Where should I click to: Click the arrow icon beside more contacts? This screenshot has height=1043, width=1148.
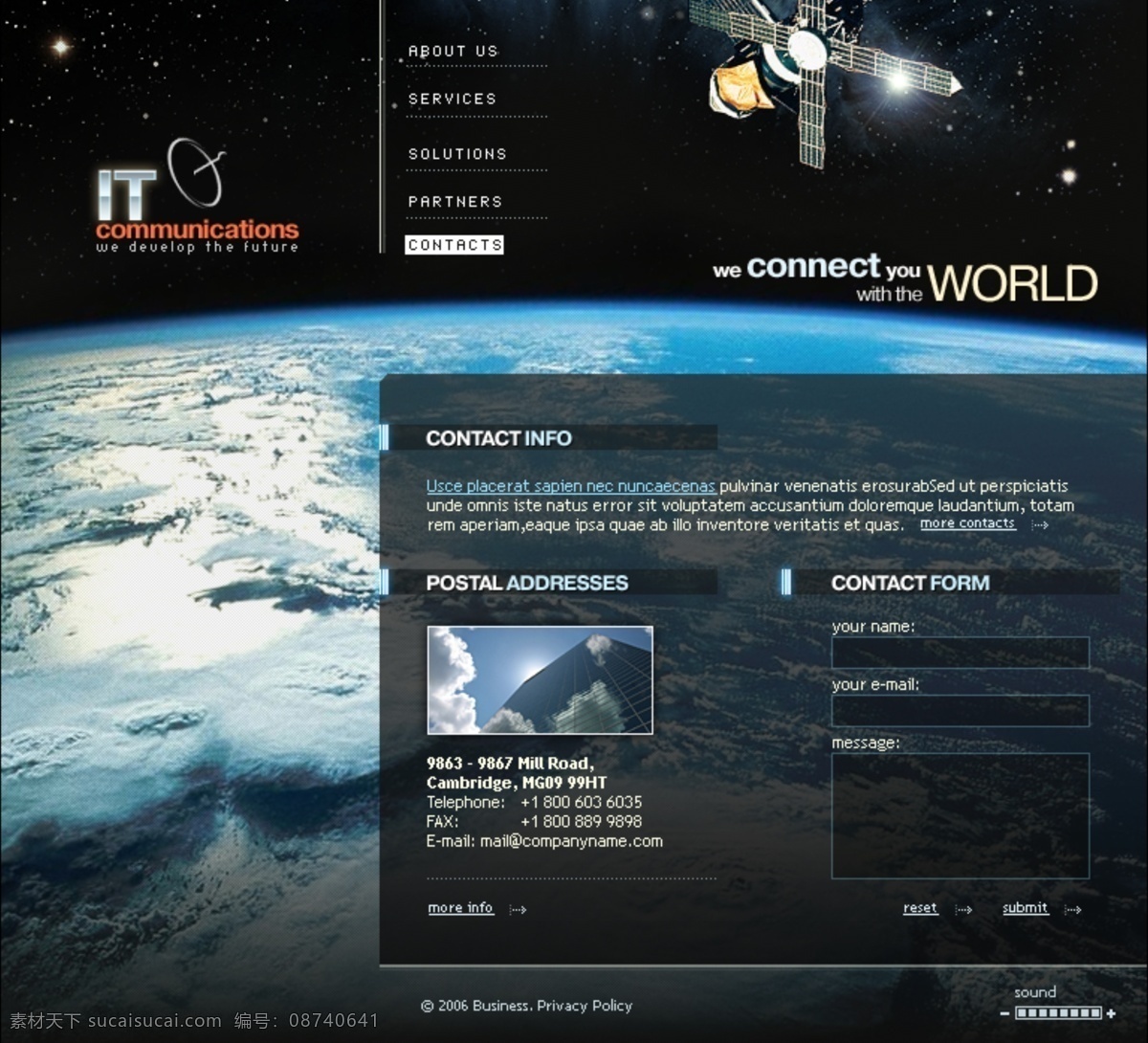[x=1040, y=524]
